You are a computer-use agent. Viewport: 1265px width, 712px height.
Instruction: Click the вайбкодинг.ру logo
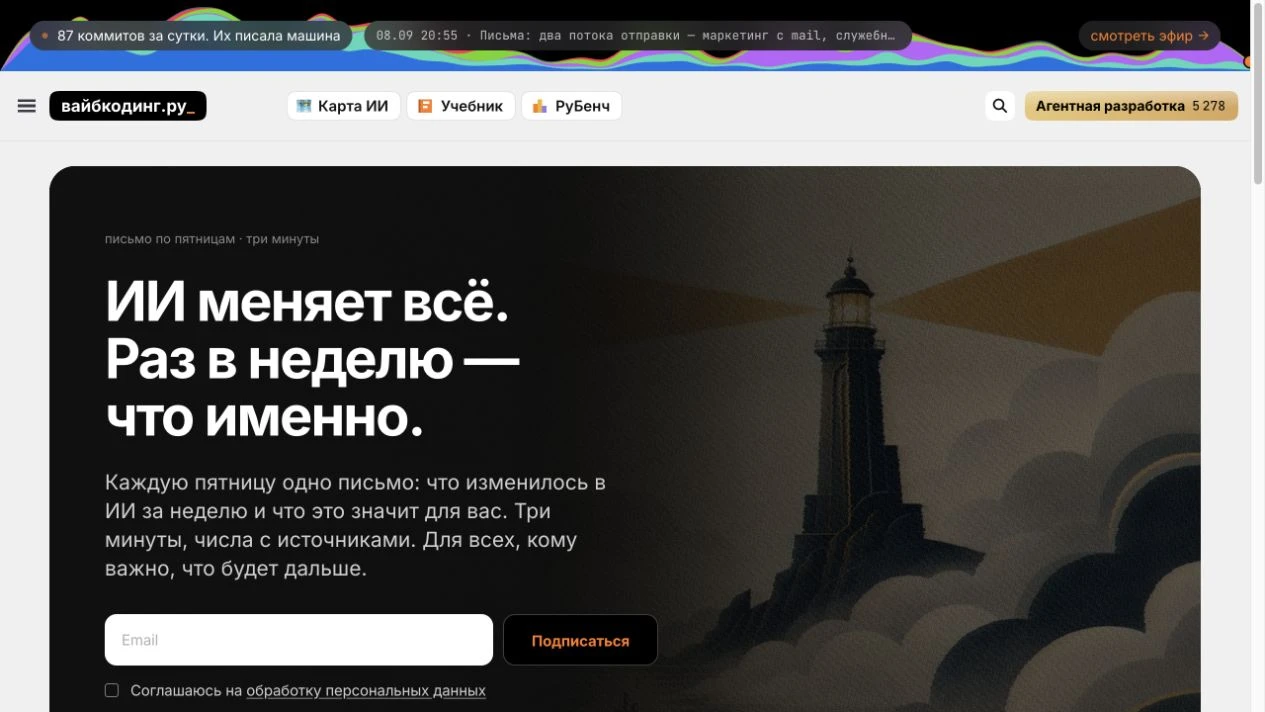pyautogui.click(x=128, y=106)
